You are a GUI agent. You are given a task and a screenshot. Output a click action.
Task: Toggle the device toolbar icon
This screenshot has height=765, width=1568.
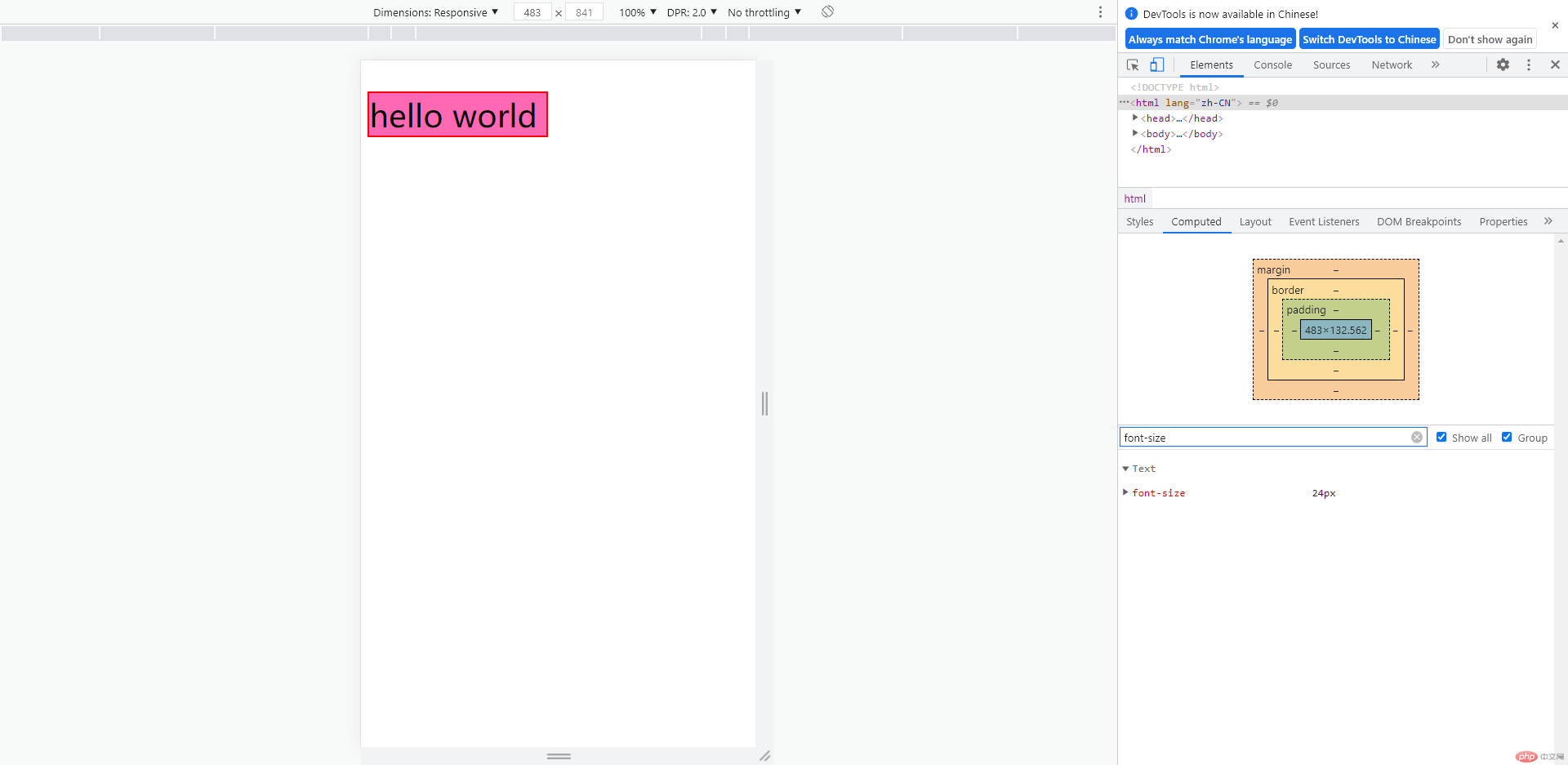(x=1156, y=64)
